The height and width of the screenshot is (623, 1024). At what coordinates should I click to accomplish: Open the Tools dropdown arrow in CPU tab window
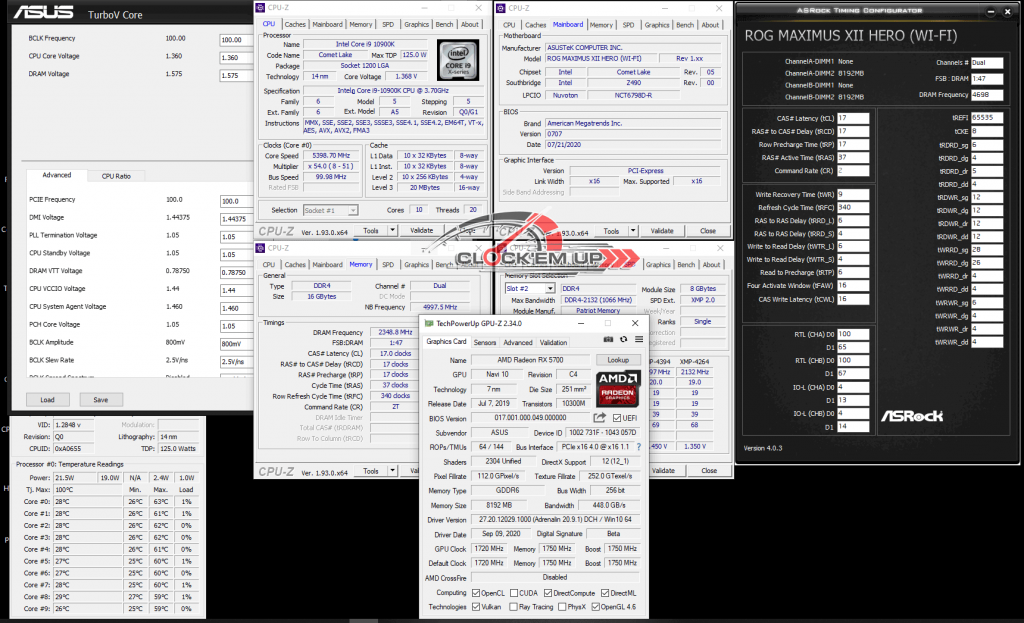click(394, 230)
